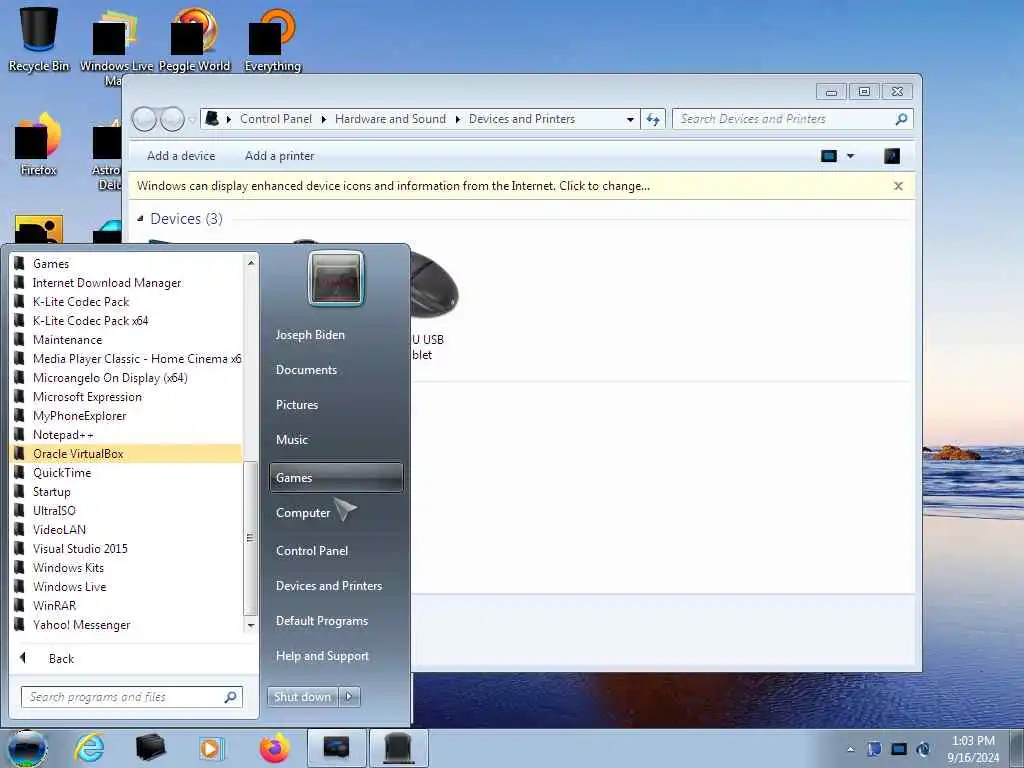Click the programs list scrollbar thumb
Image resolution: width=1024 pixels, height=768 pixels.
coord(250,538)
